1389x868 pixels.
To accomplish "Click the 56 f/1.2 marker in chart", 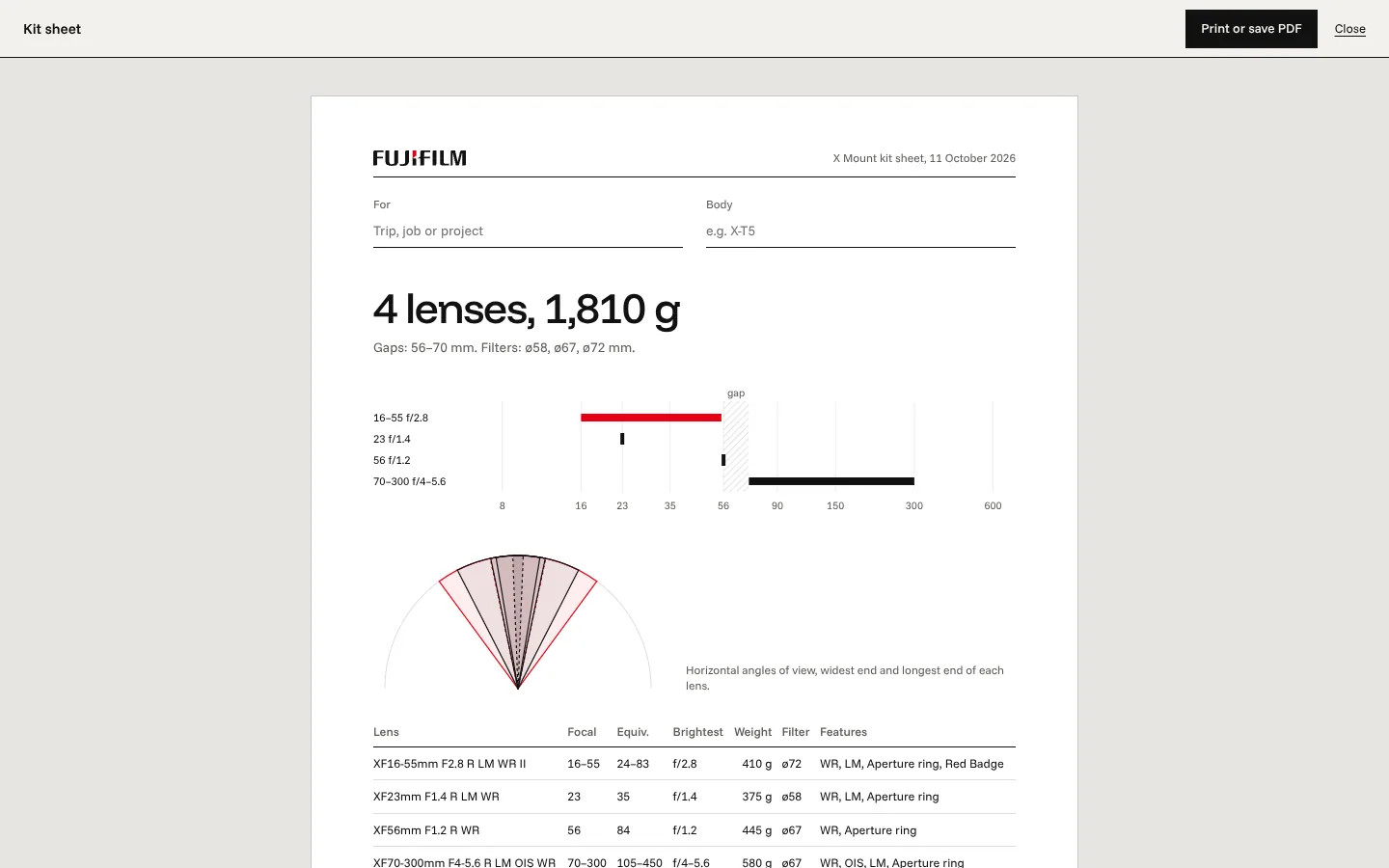I will coord(723,460).
